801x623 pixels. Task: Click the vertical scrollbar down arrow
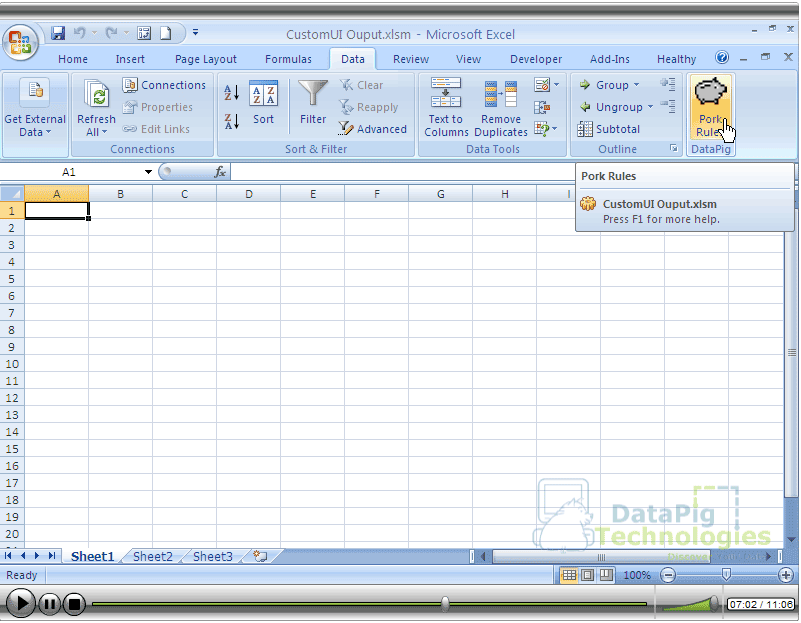pos(791,539)
